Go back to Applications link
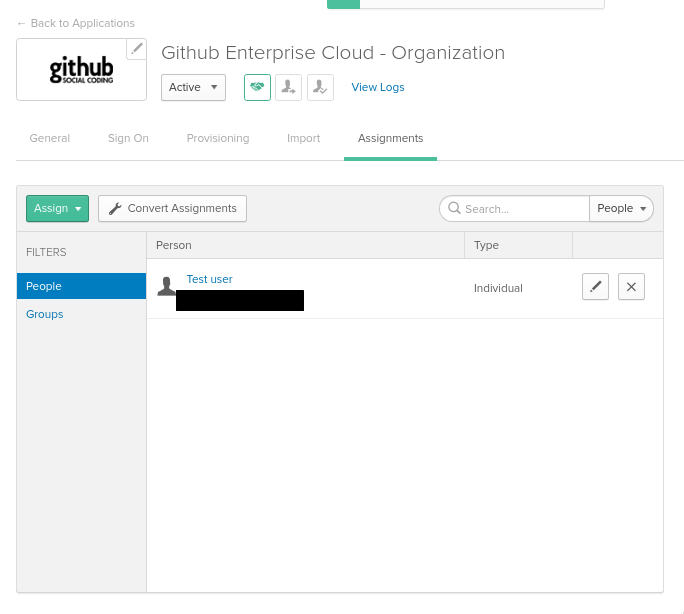 76,23
